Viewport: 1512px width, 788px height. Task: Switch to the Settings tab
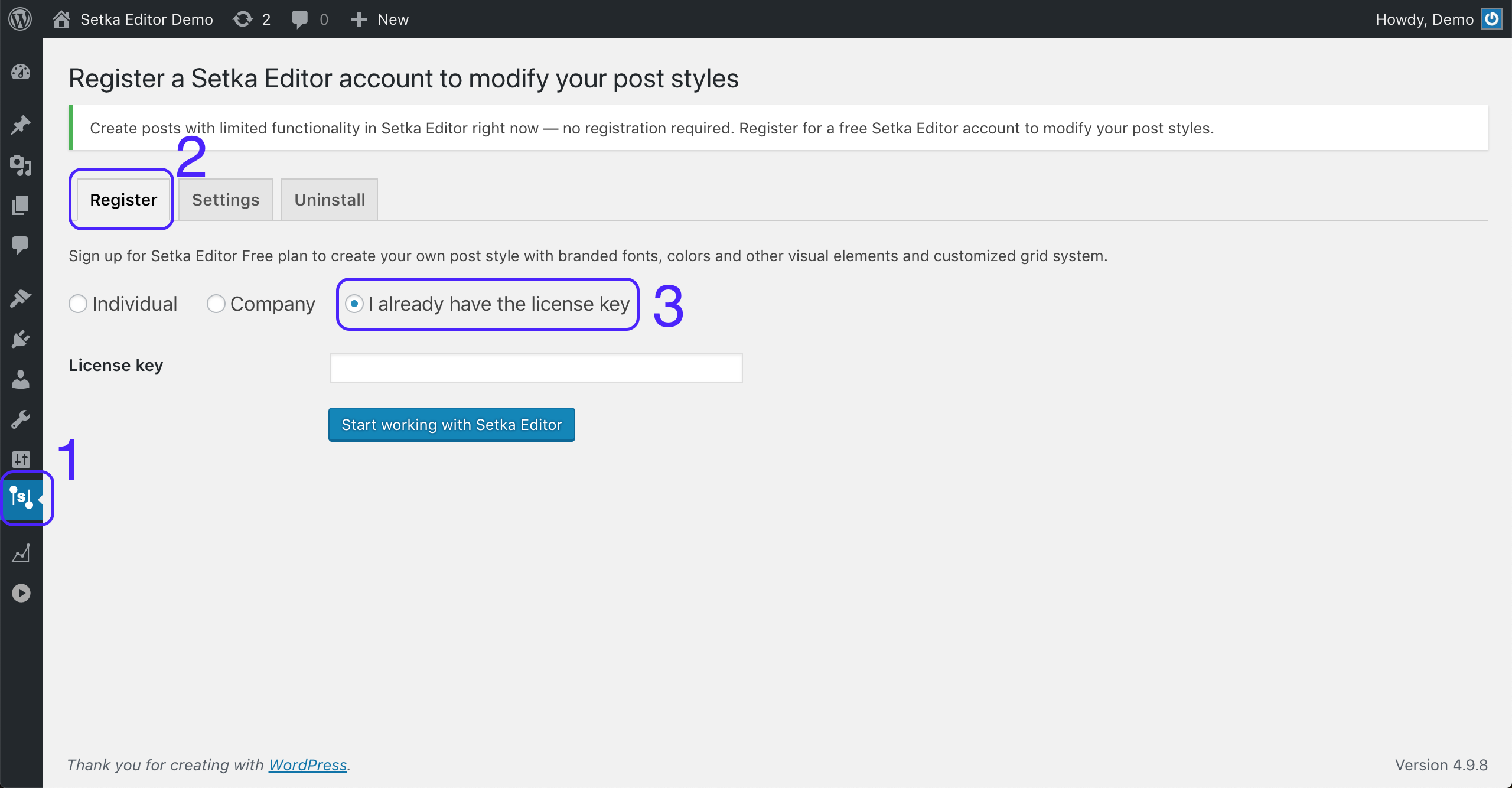(x=226, y=200)
